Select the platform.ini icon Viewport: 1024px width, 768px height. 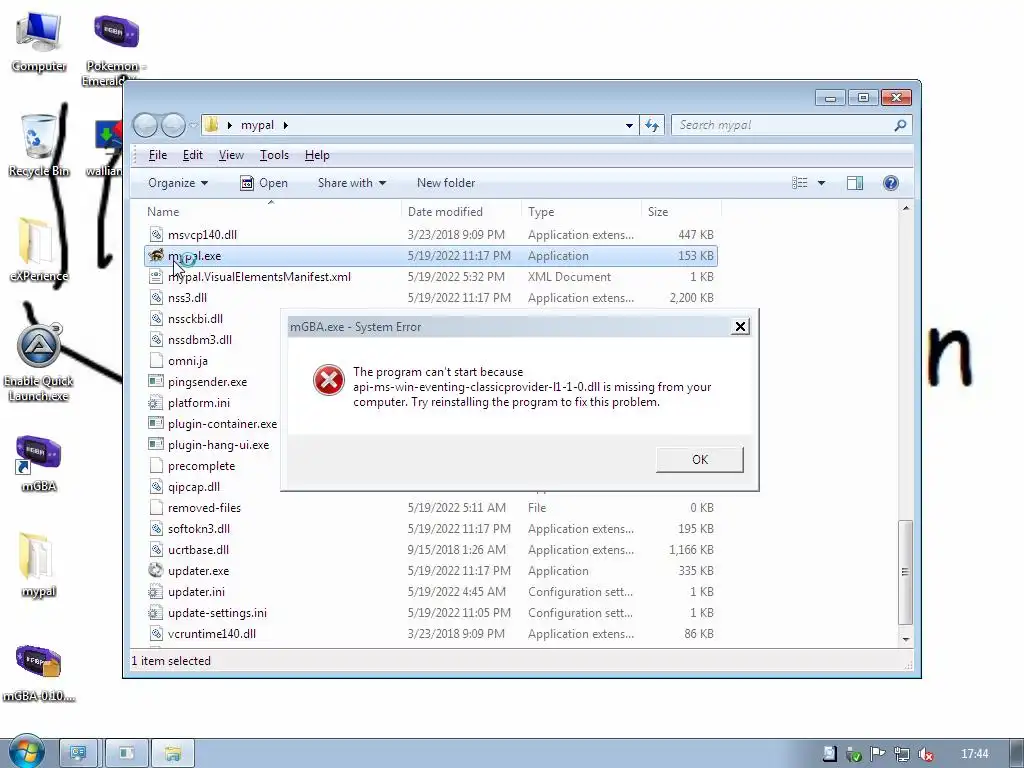(155, 403)
